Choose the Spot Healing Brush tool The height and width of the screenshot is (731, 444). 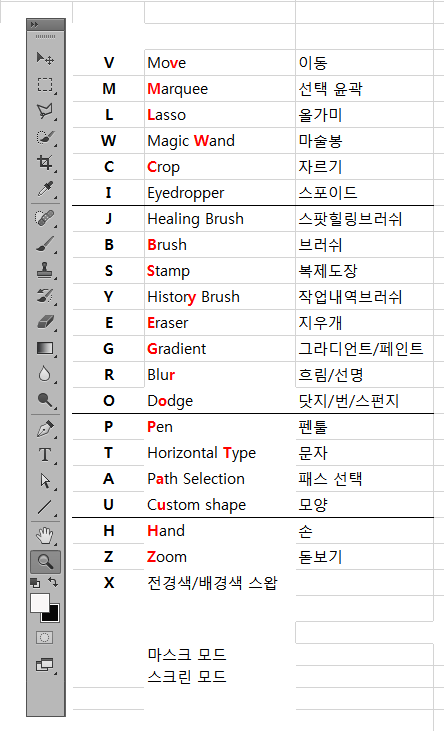coord(45,218)
